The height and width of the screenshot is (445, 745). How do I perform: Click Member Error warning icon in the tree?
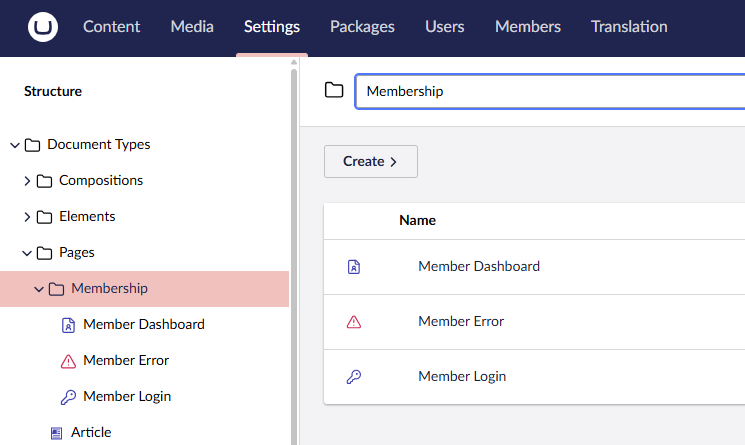(x=68, y=361)
